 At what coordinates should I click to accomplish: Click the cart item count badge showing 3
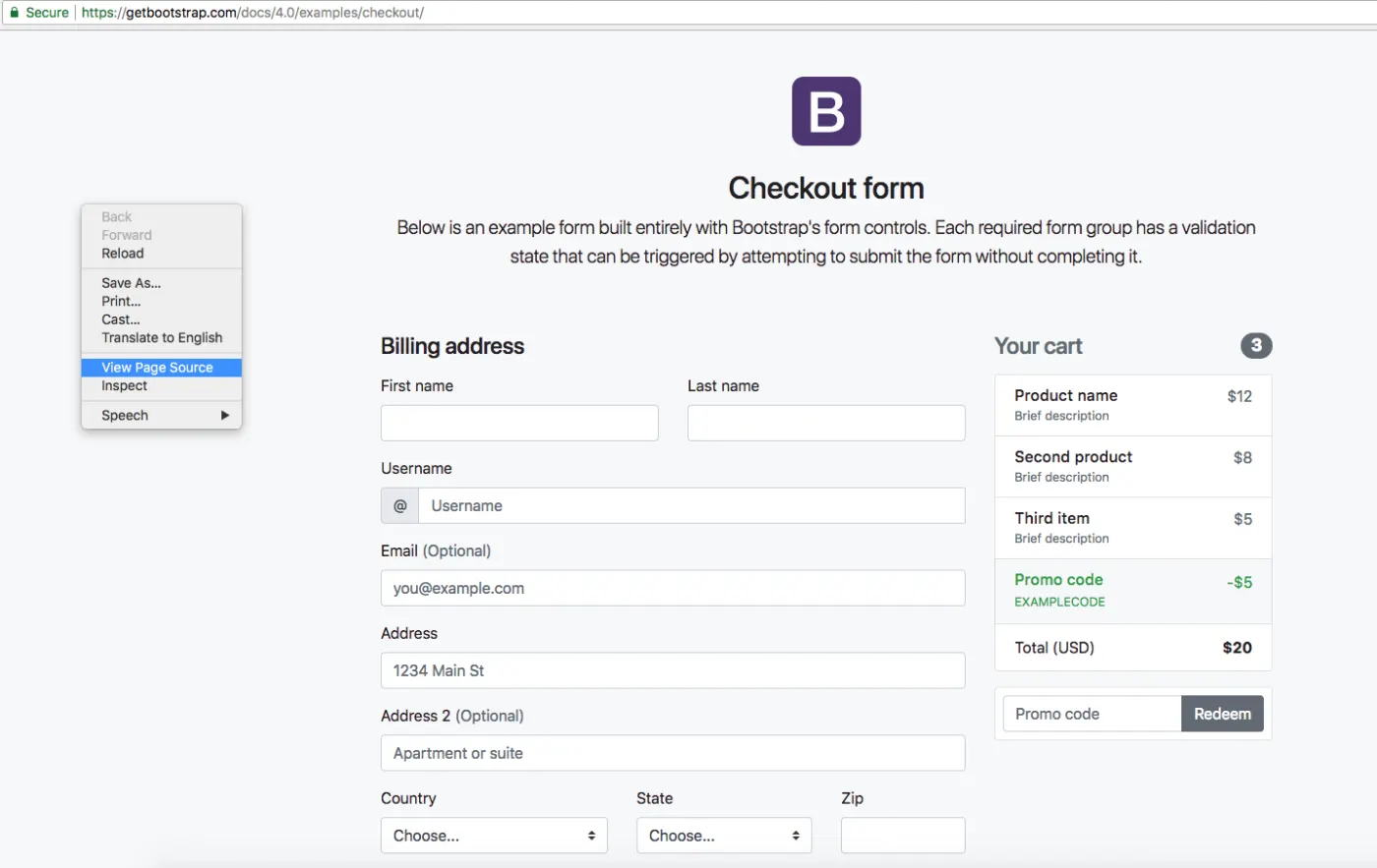click(1256, 346)
